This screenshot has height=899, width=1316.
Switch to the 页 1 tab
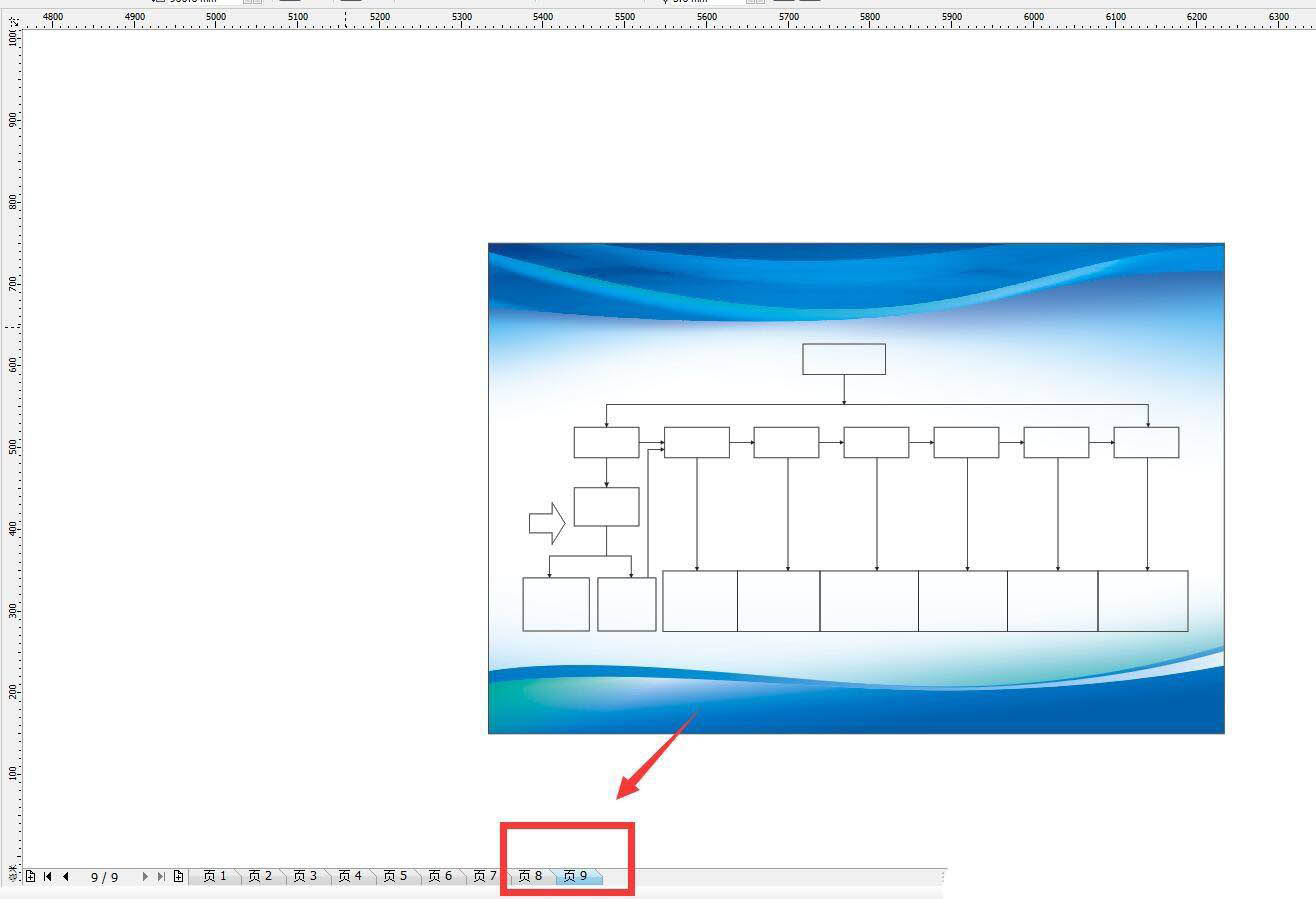click(x=215, y=876)
